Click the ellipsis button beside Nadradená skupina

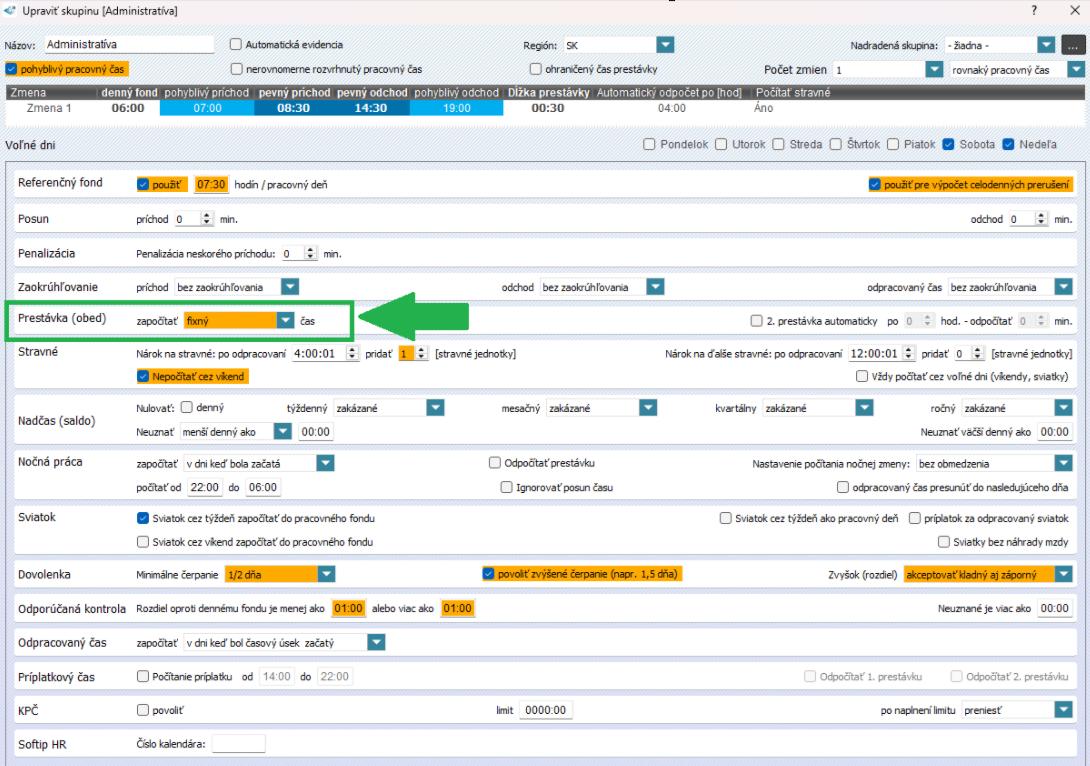1072,45
